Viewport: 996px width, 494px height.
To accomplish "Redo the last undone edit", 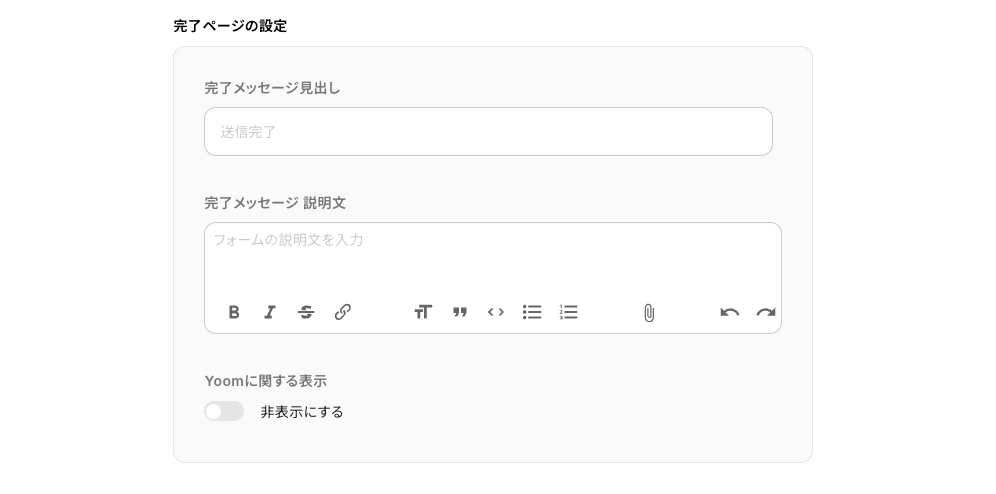I will click(766, 312).
